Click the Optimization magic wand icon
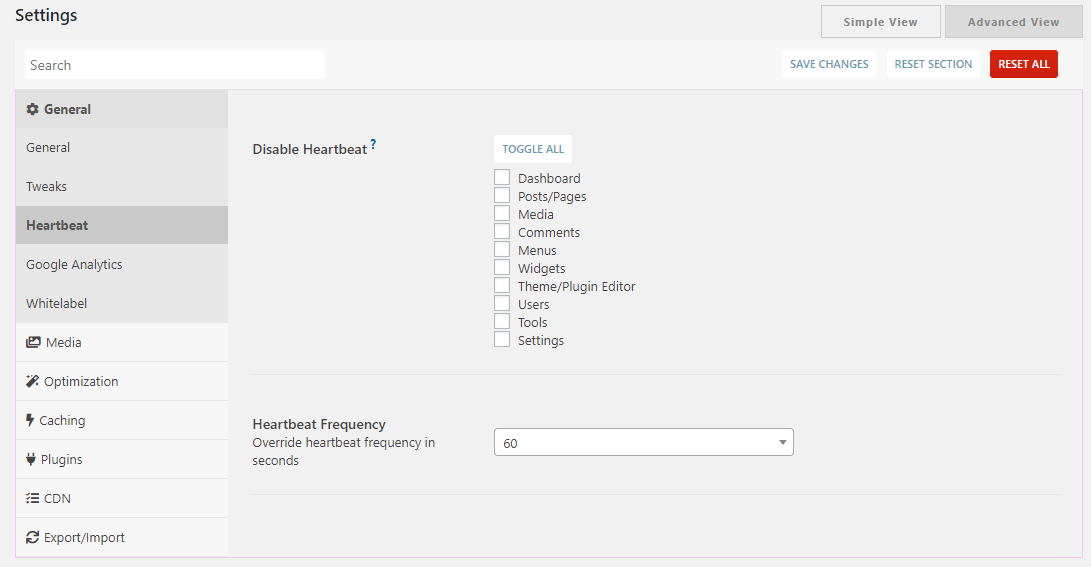The width and height of the screenshot is (1091, 567). (x=32, y=381)
